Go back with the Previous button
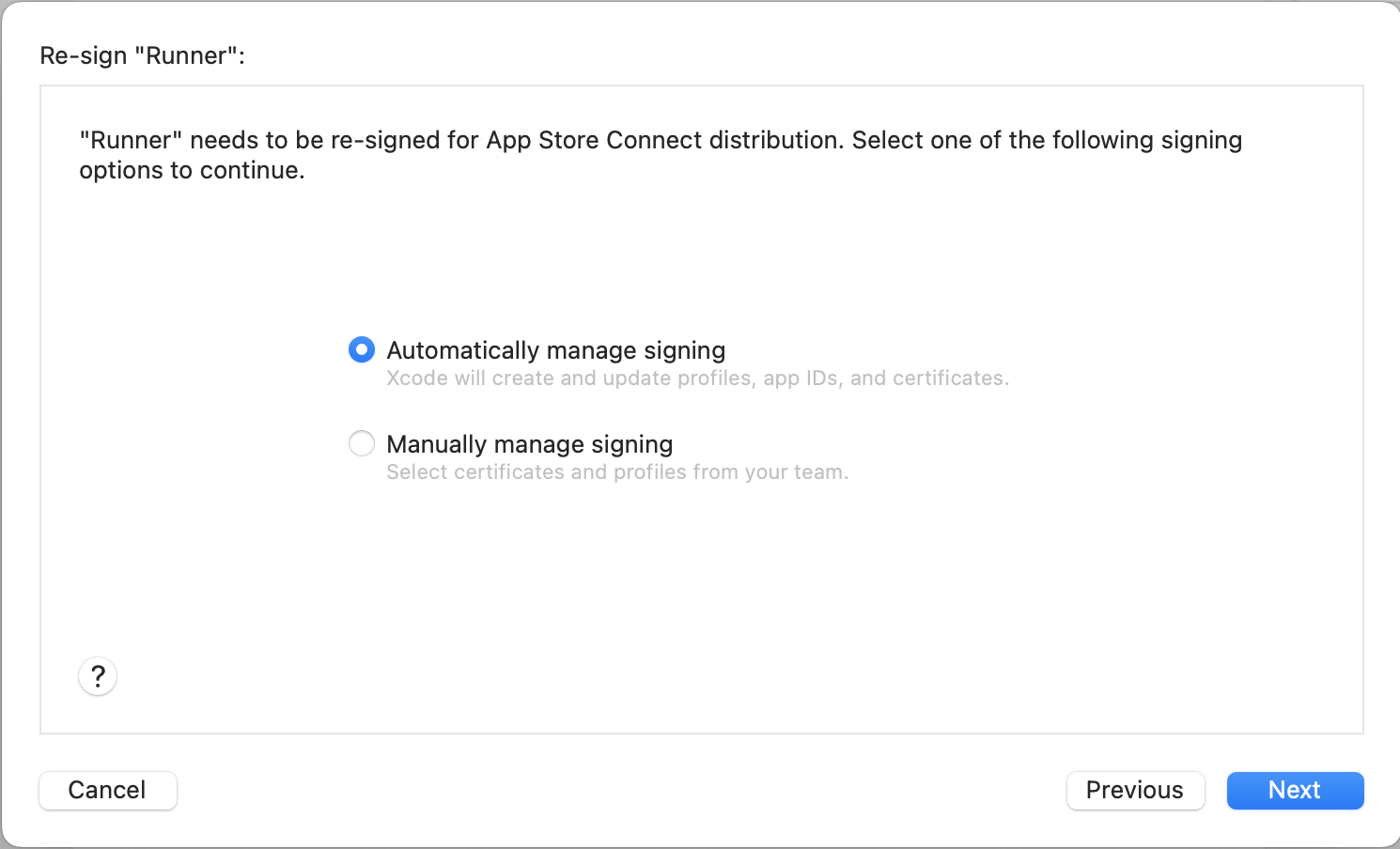 coord(1135,790)
